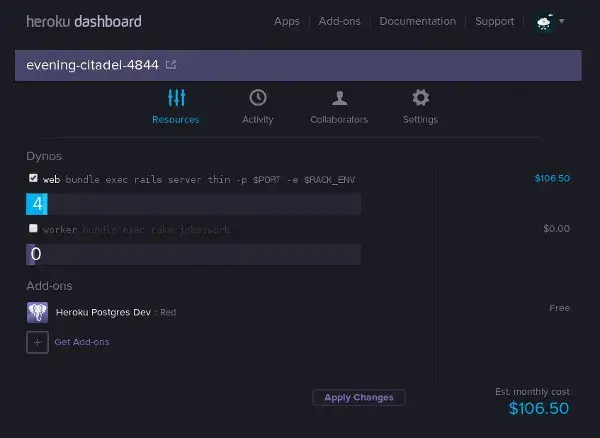Open the Support page link
This screenshot has height=438, width=600.
(x=494, y=21)
